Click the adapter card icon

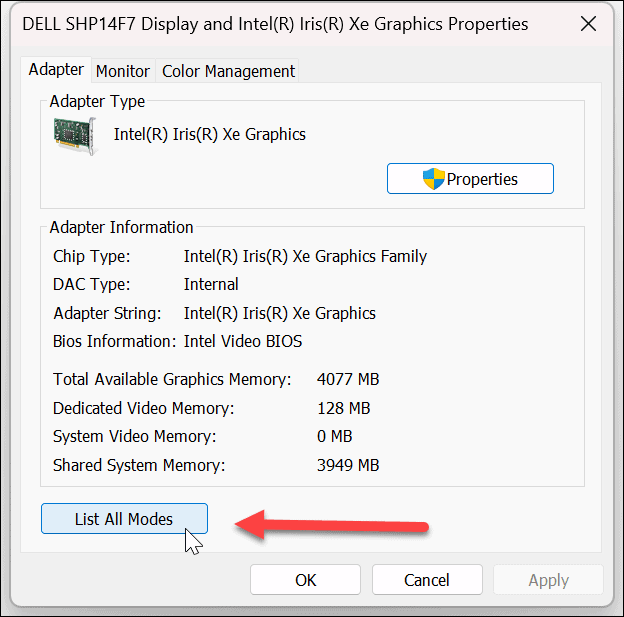(x=75, y=136)
